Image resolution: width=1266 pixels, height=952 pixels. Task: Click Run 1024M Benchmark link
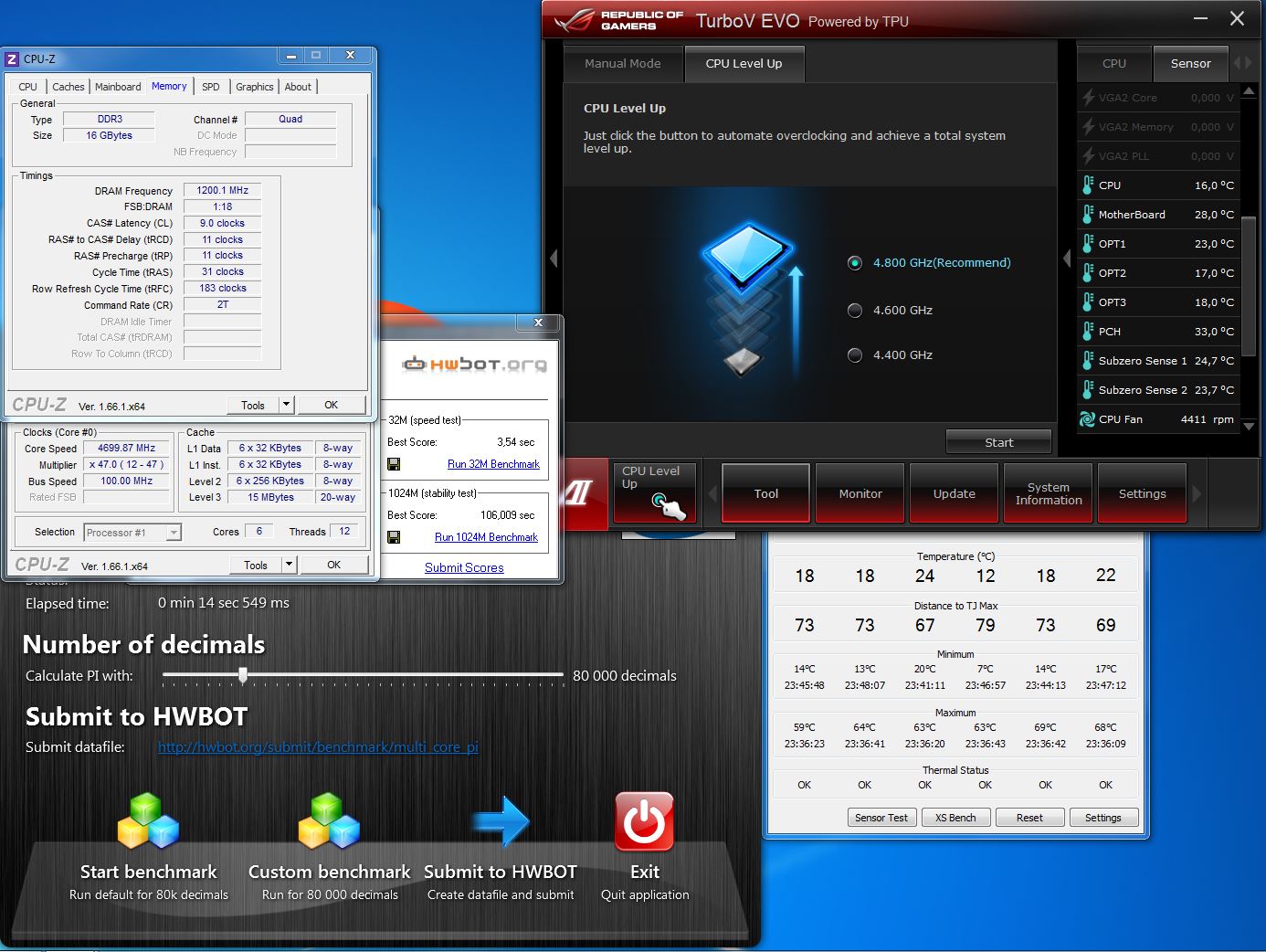coord(486,537)
